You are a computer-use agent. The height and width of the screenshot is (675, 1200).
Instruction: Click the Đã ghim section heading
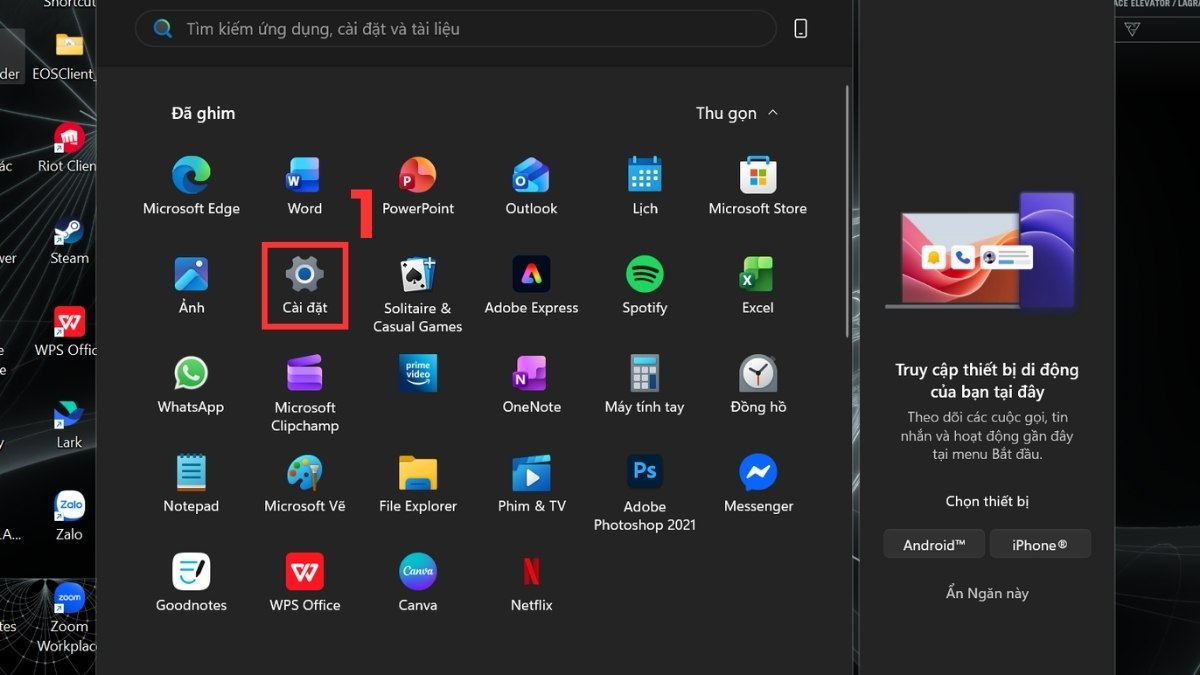click(203, 113)
